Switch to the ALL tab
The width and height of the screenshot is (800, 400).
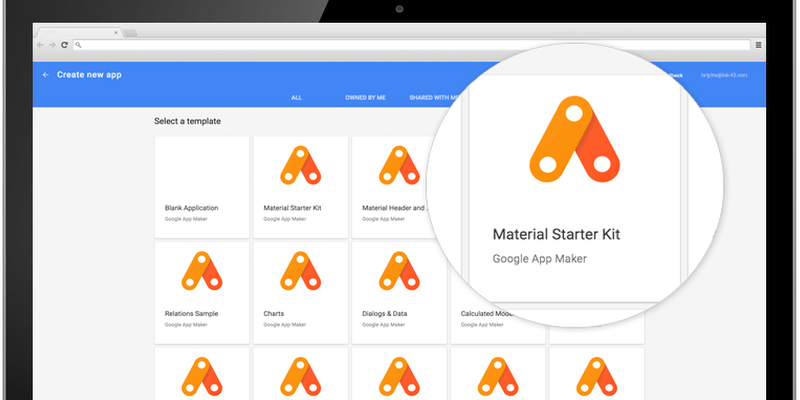pyautogui.click(x=296, y=97)
